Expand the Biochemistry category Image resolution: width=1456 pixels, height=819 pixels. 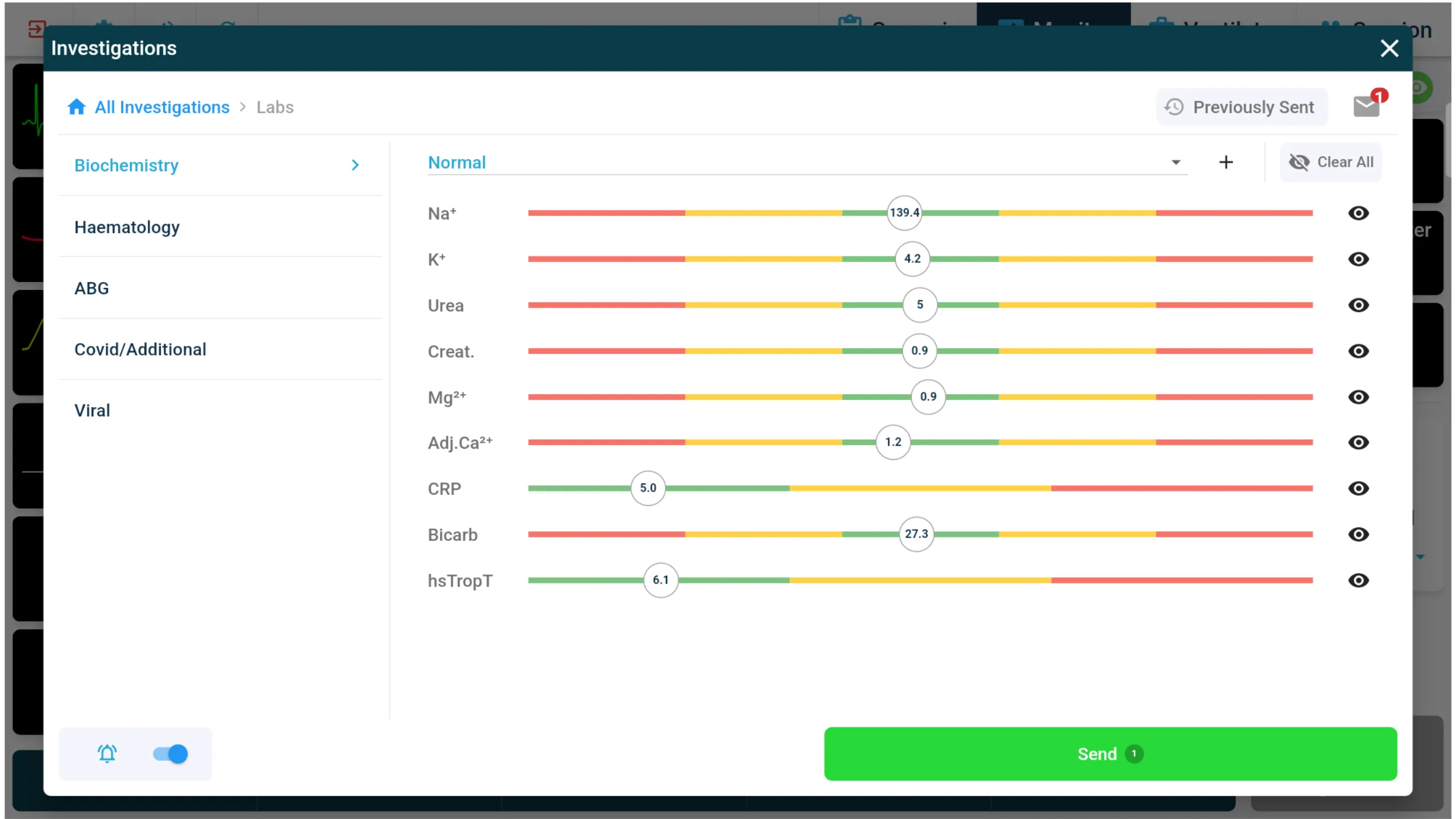tap(355, 165)
